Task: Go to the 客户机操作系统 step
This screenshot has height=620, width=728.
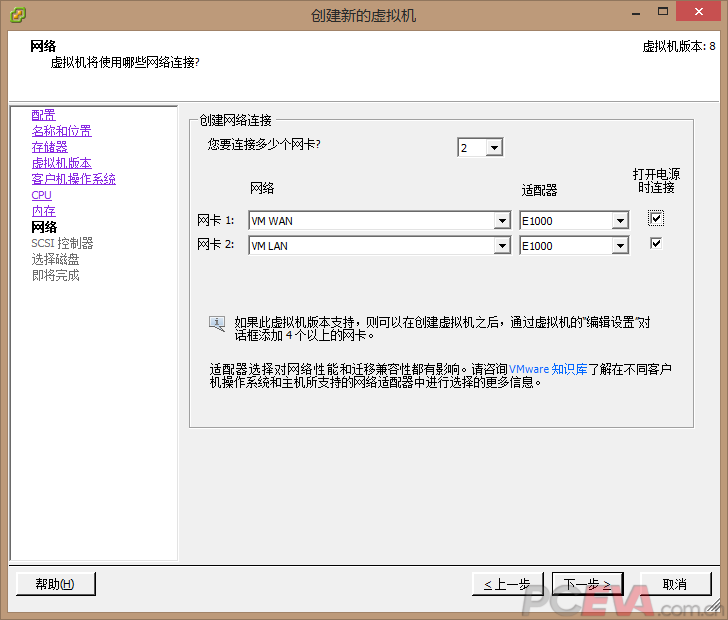Action: (73, 179)
